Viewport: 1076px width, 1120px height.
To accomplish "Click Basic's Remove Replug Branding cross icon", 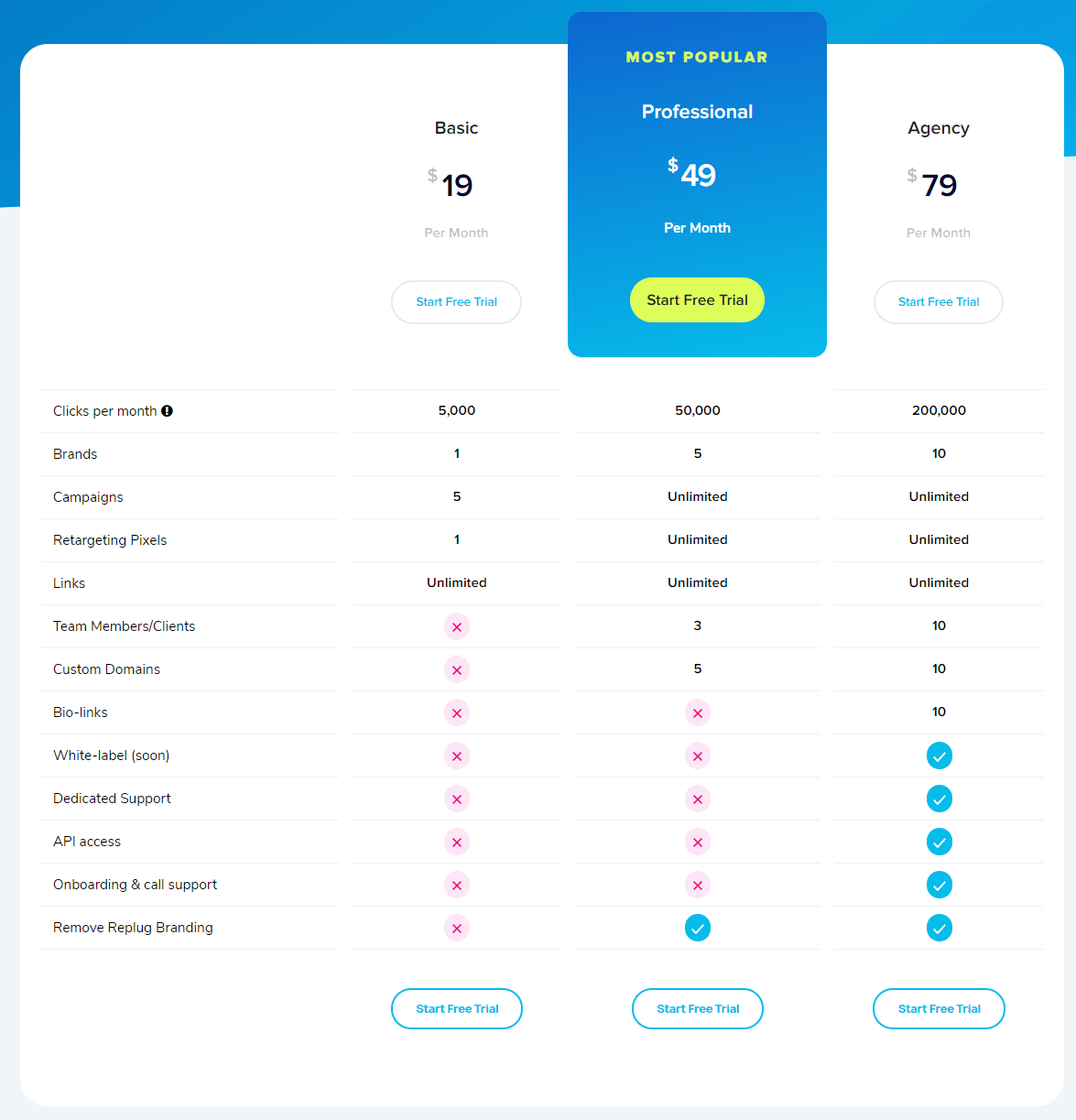I will click(x=457, y=928).
